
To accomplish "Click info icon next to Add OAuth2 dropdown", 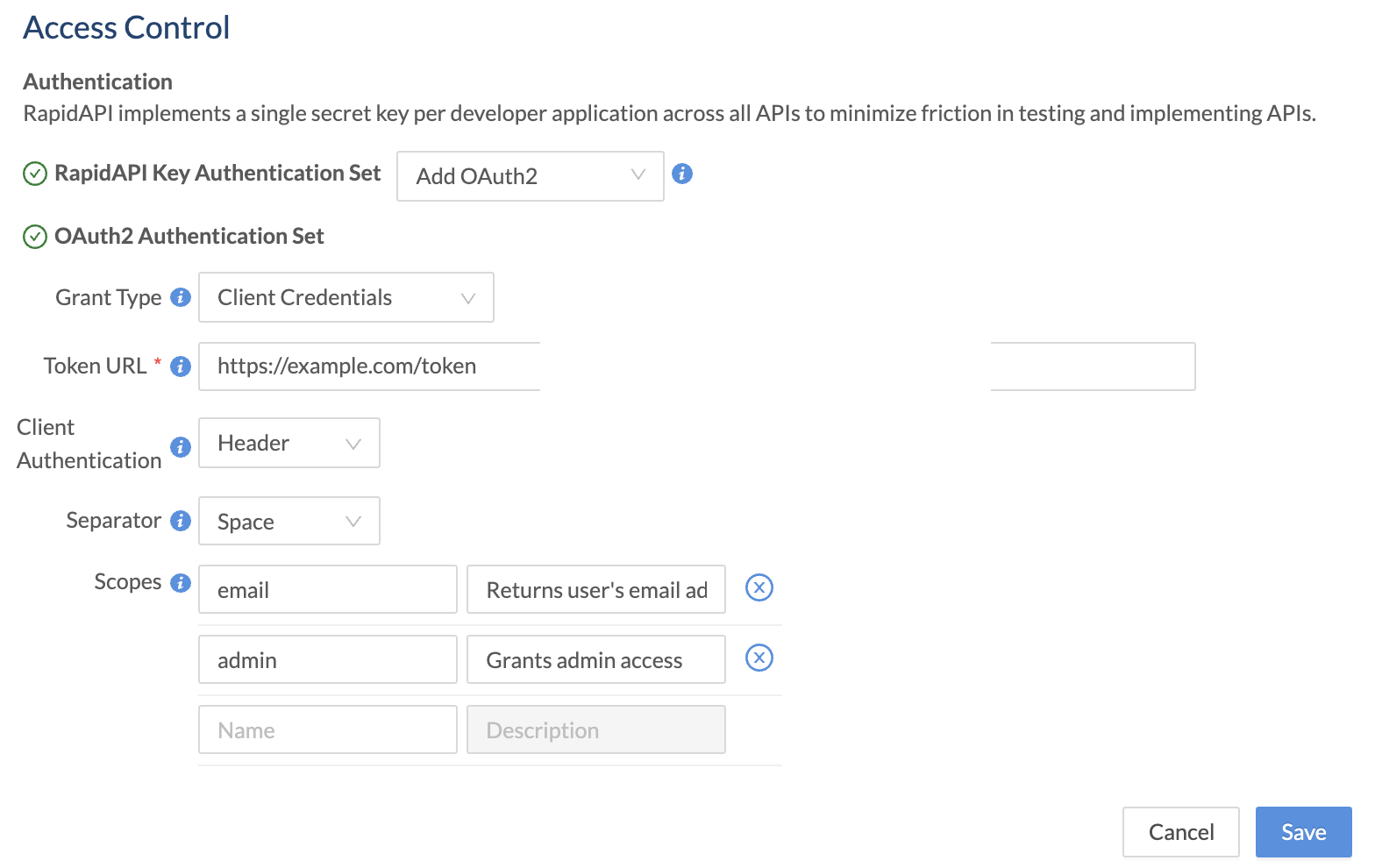I will point(682,174).
